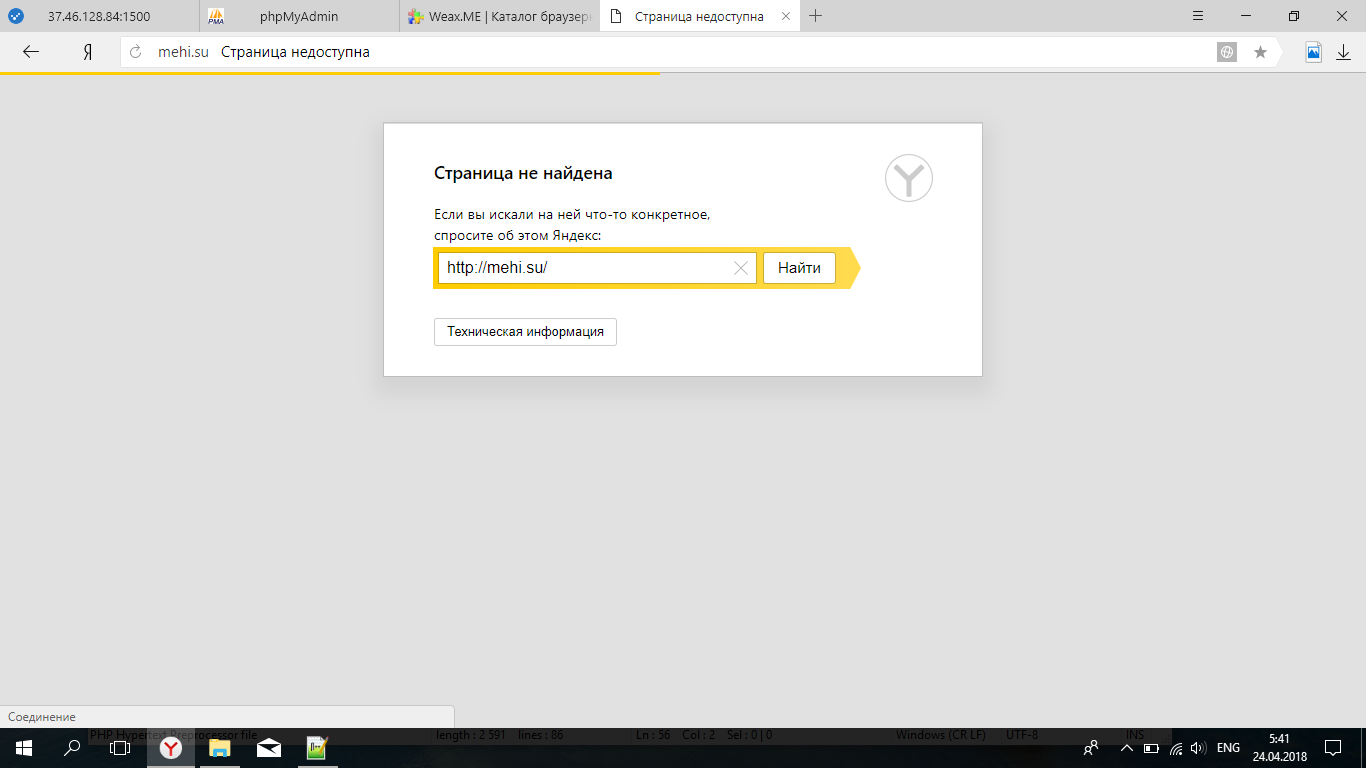Reload the mehi.su page

pyautogui.click(x=137, y=52)
